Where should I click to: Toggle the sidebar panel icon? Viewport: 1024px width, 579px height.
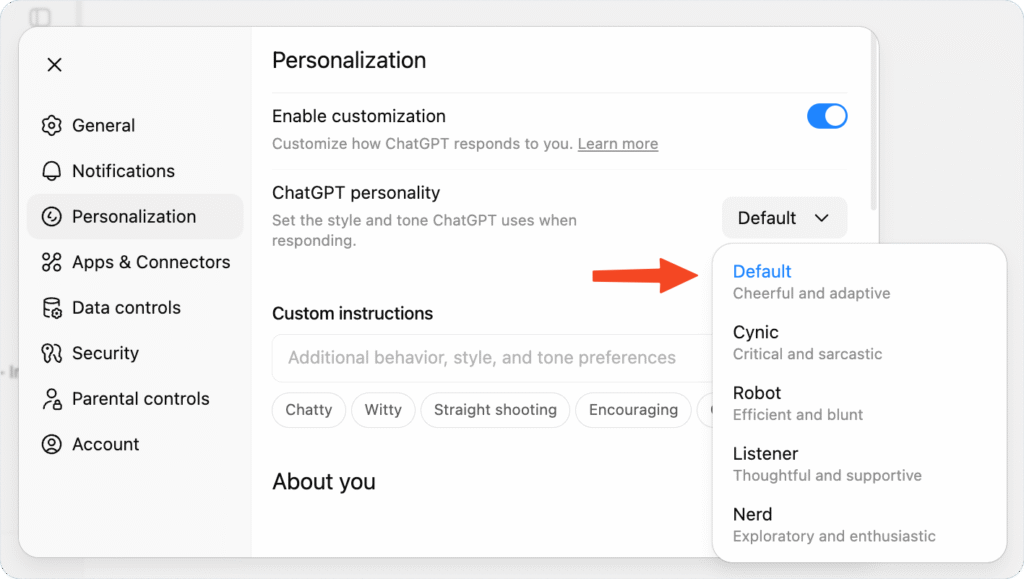tap(40, 17)
